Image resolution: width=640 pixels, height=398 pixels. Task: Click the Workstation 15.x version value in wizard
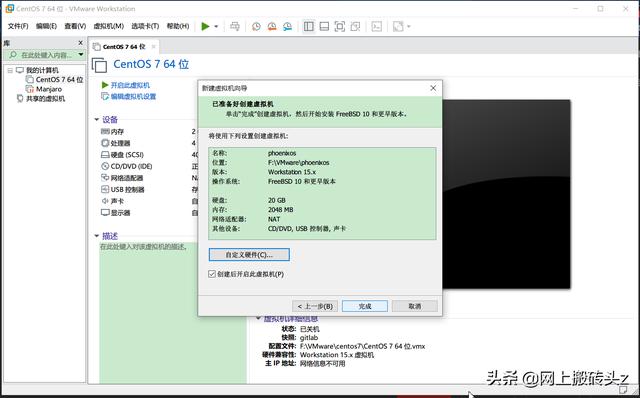point(291,172)
